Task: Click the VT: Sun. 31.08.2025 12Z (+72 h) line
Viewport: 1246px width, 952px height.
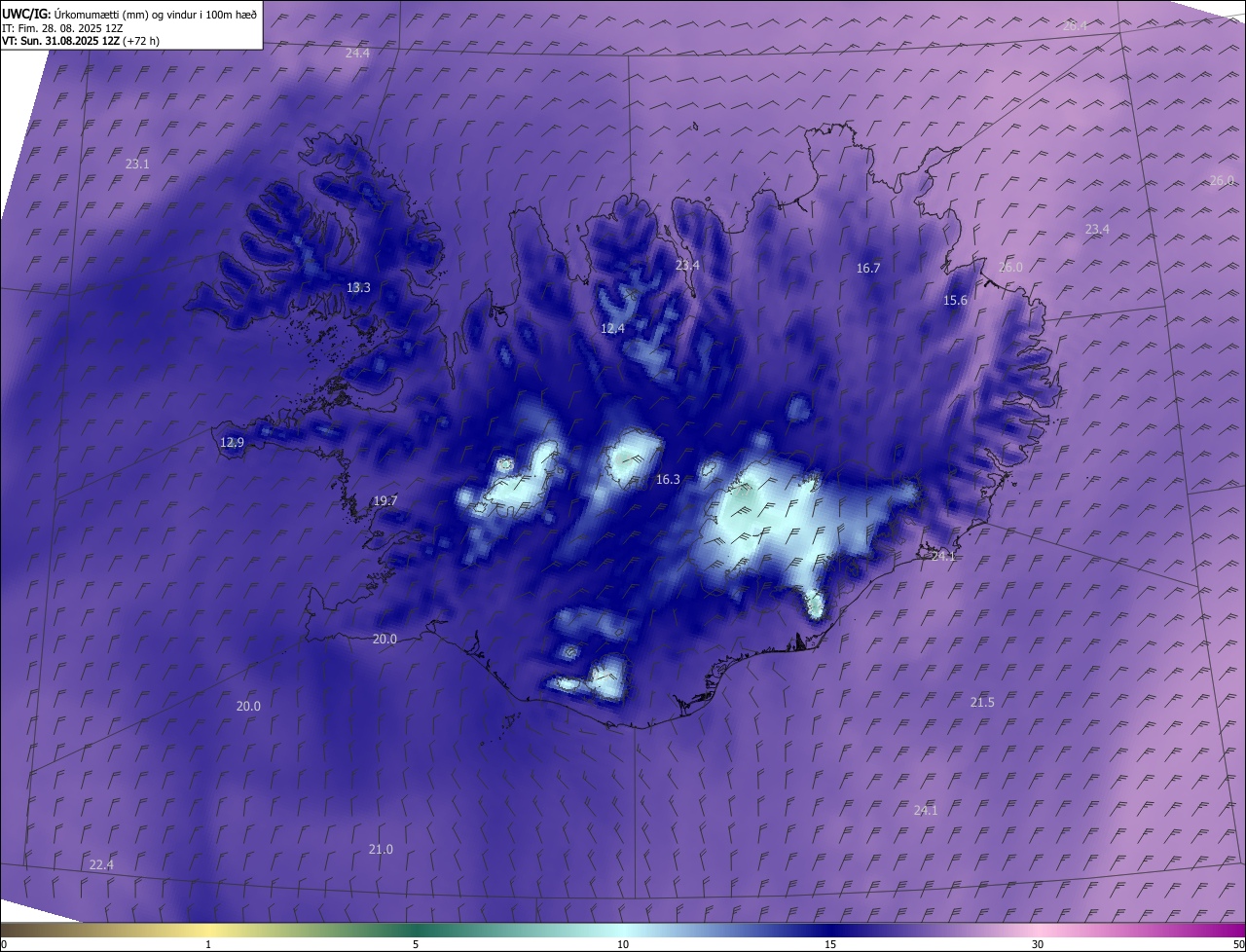Action: (81, 41)
